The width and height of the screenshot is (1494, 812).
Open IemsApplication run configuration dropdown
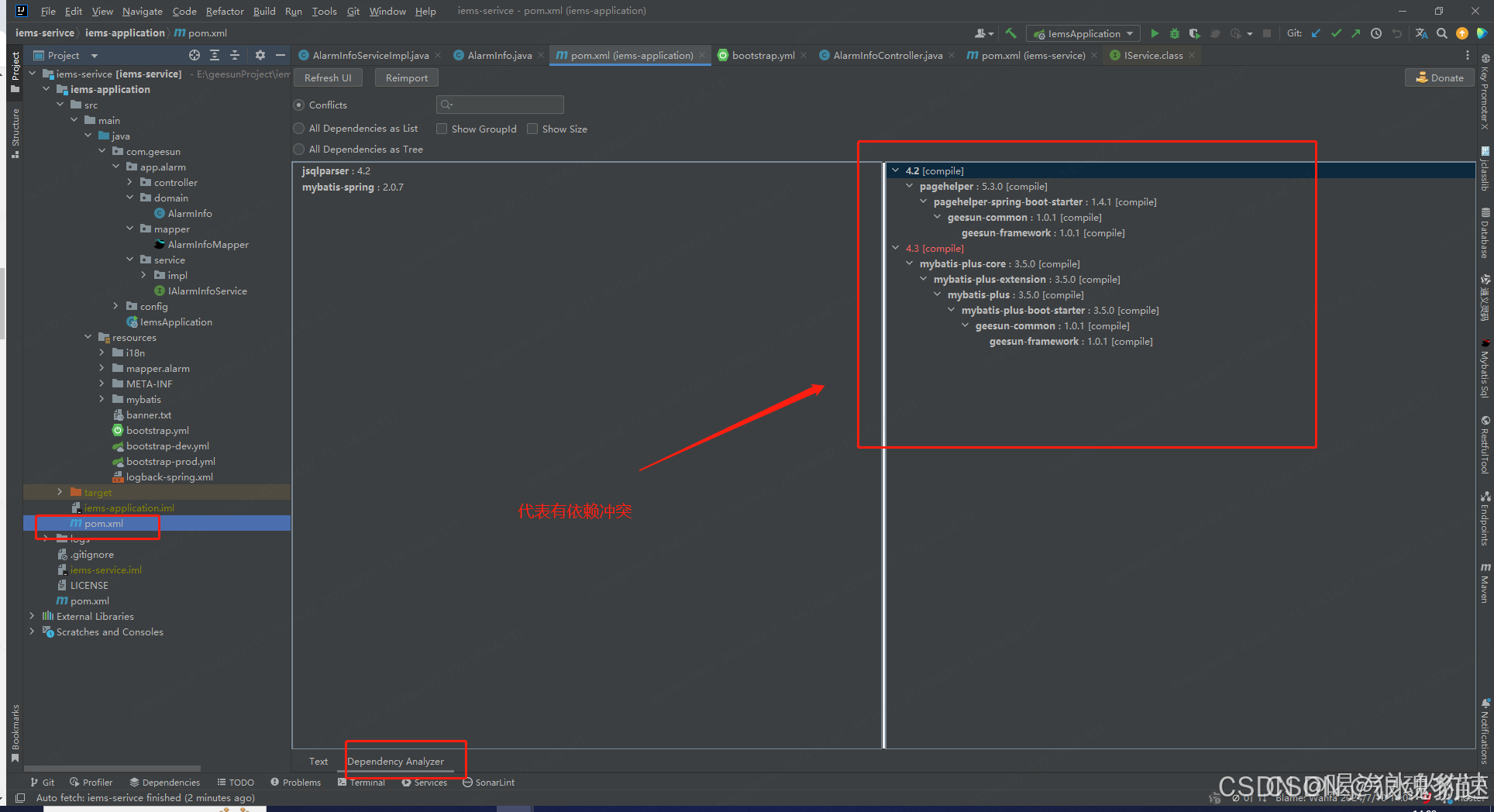tap(1083, 33)
